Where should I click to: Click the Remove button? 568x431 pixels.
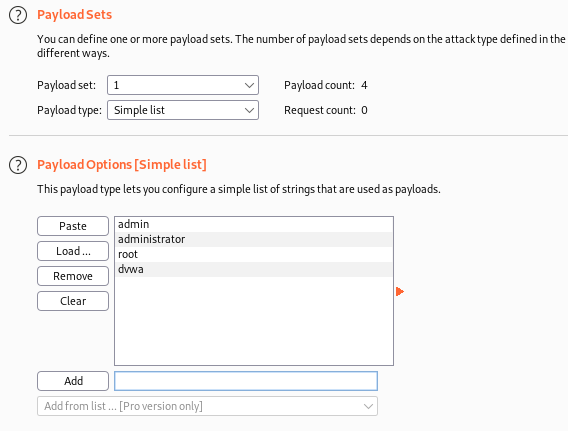tap(73, 276)
